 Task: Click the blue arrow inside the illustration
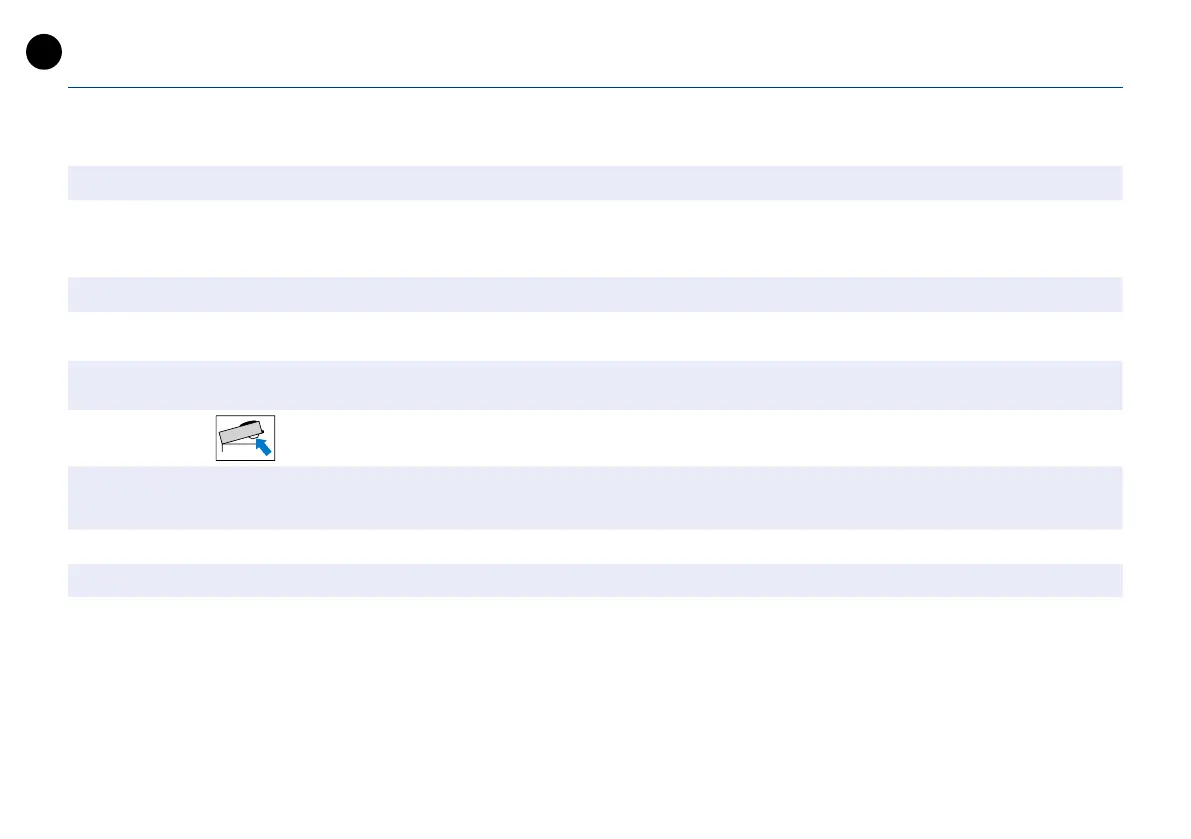coord(264,445)
